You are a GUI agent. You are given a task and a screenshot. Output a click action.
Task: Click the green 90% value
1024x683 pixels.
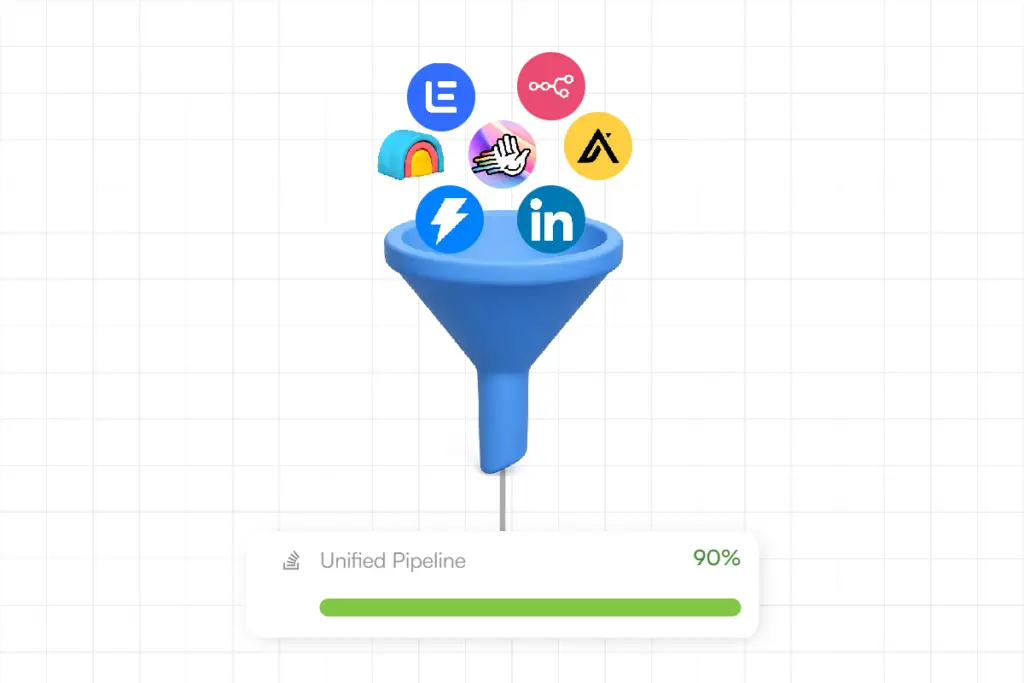[x=716, y=558]
